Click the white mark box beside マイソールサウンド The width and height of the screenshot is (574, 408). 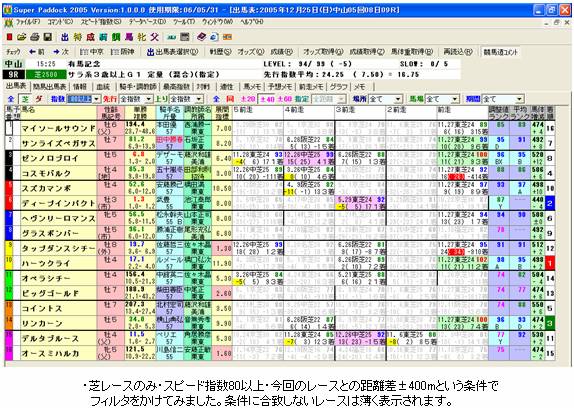tap(9, 128)
